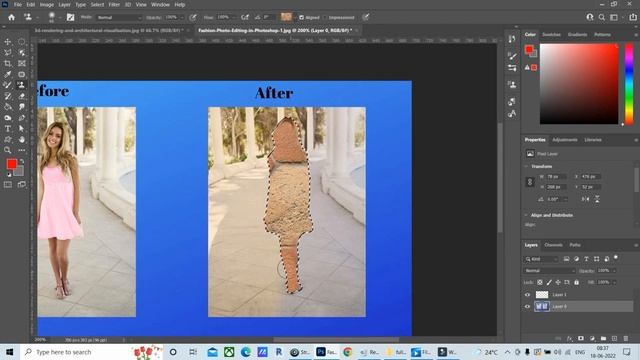Select the Move tool
640x360 pixels.
(8, 42)
